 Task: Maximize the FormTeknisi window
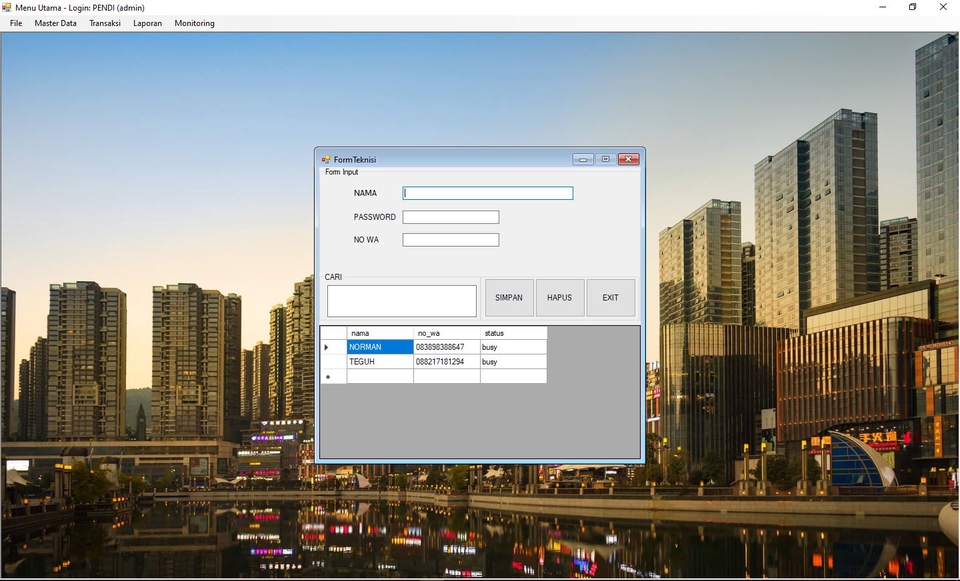[606, 159]
